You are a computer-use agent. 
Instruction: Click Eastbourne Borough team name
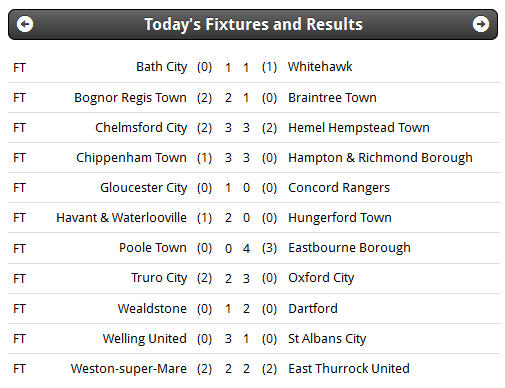tap(349, 248)
